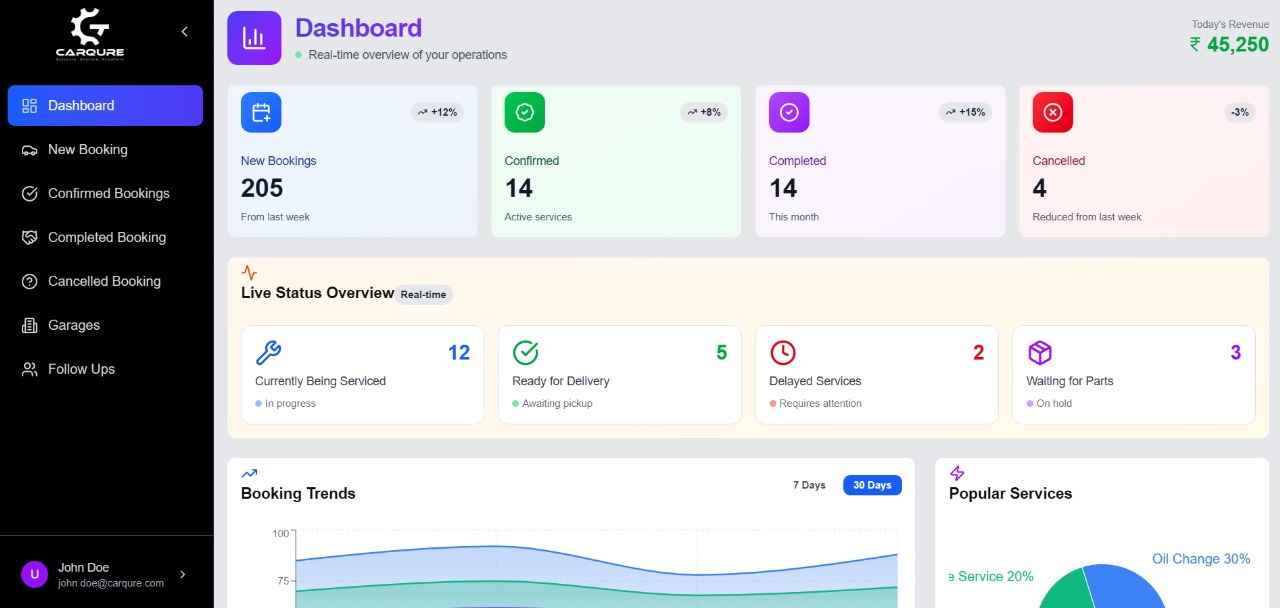Select the 30 Days view

tap(871, 485)
